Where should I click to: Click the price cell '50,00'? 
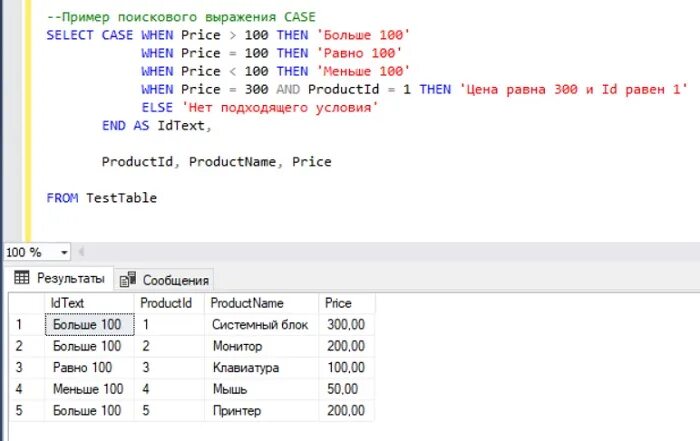347,389
